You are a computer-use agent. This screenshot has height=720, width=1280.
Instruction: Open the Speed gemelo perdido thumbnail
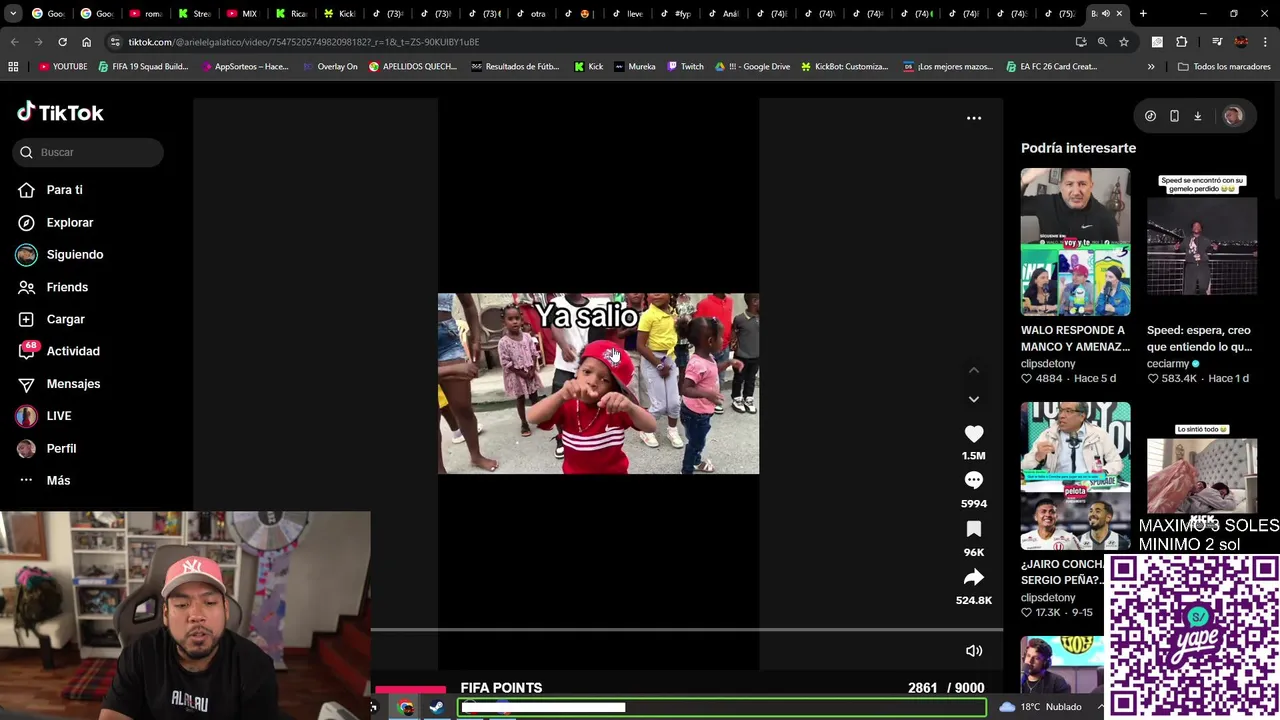coord(1202,242)
